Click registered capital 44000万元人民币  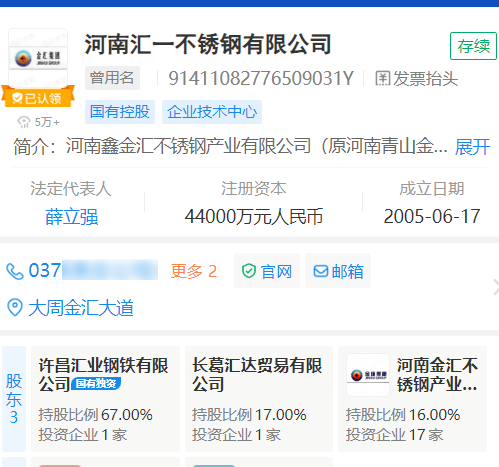pyautogui.click(x=254, y=216)
